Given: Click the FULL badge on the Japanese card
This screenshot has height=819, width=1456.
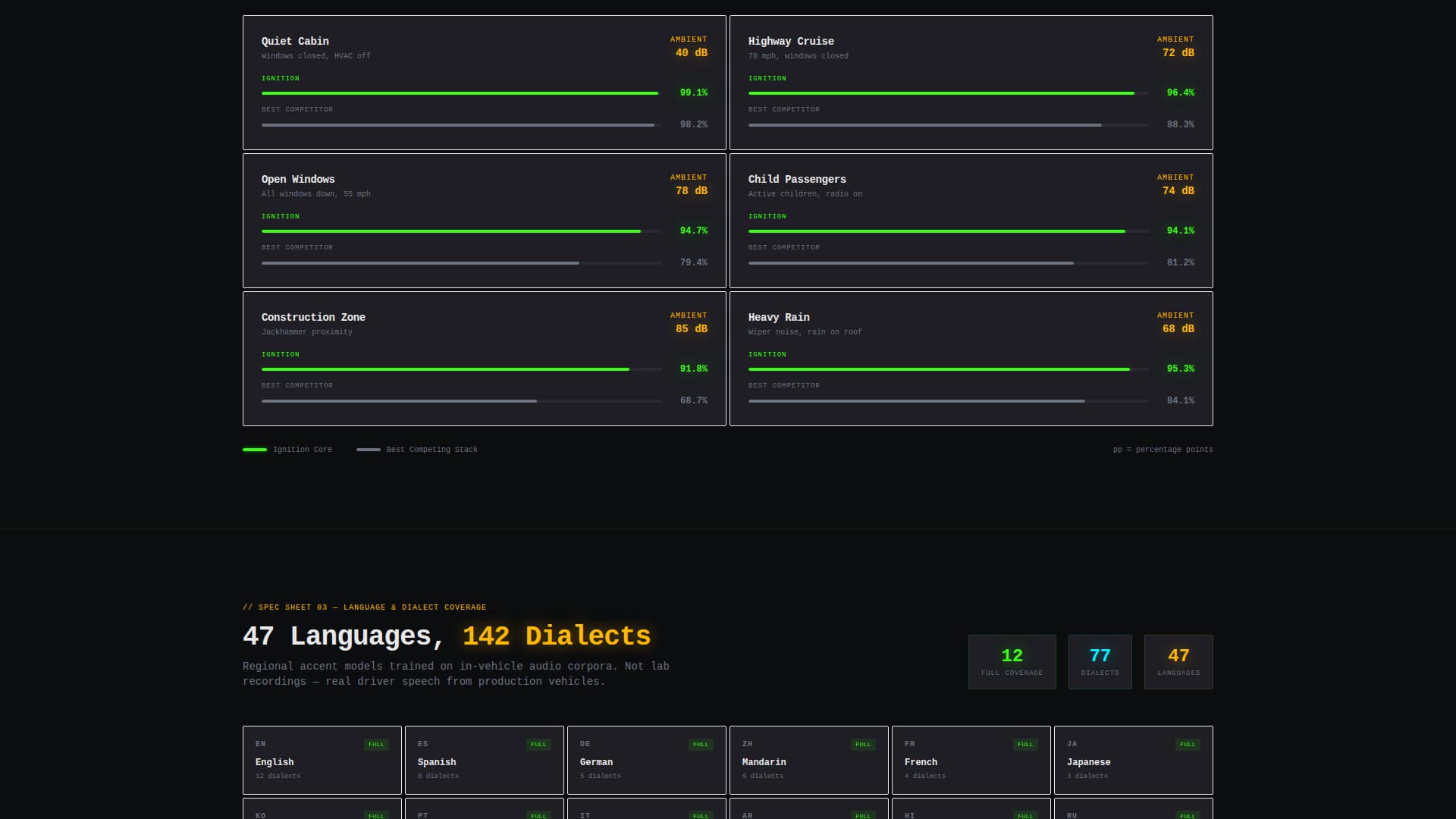Looking at the screenshot, I should (x=1188, y=745).
